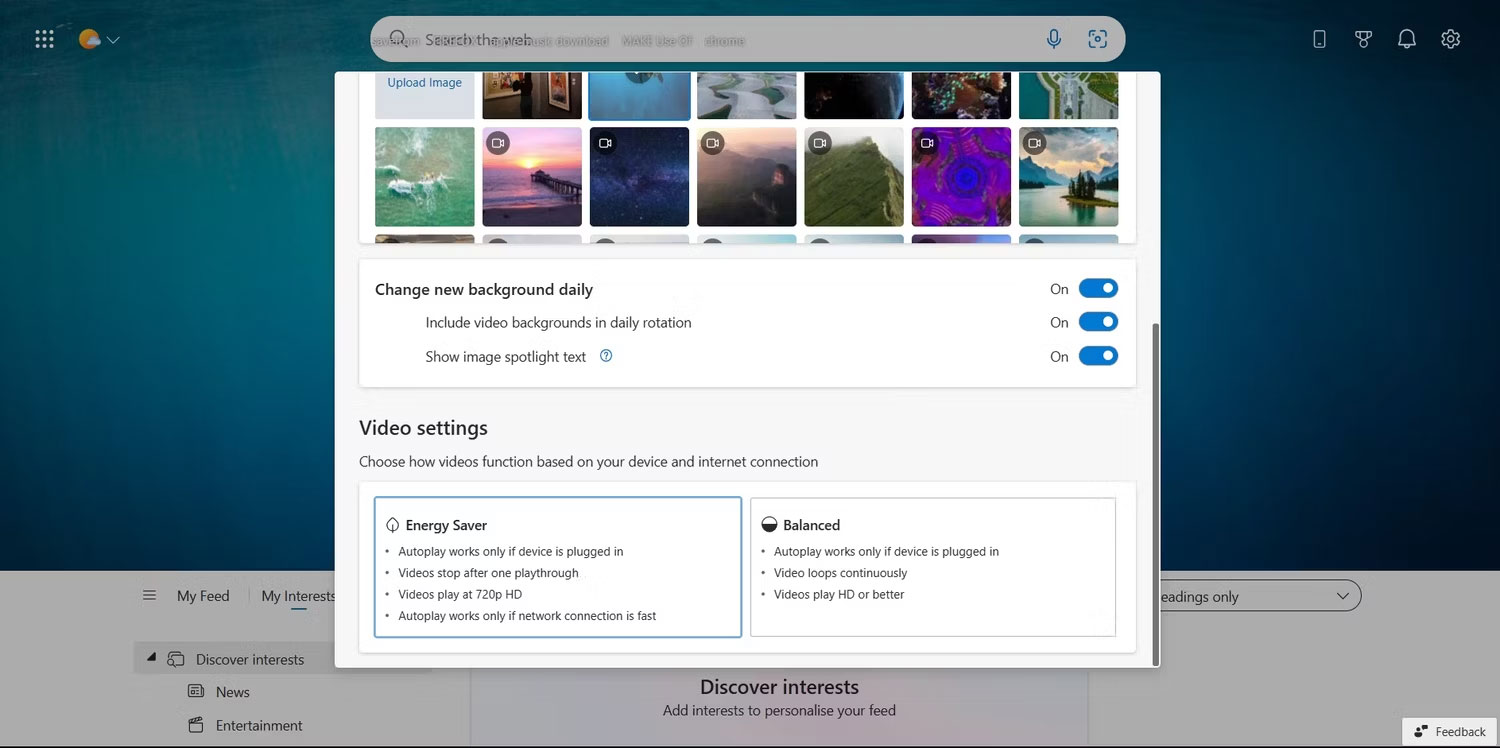The image size is (1500, 748).
Task: Turn off Show image spotlight text
Action: tap(1098, 356)
